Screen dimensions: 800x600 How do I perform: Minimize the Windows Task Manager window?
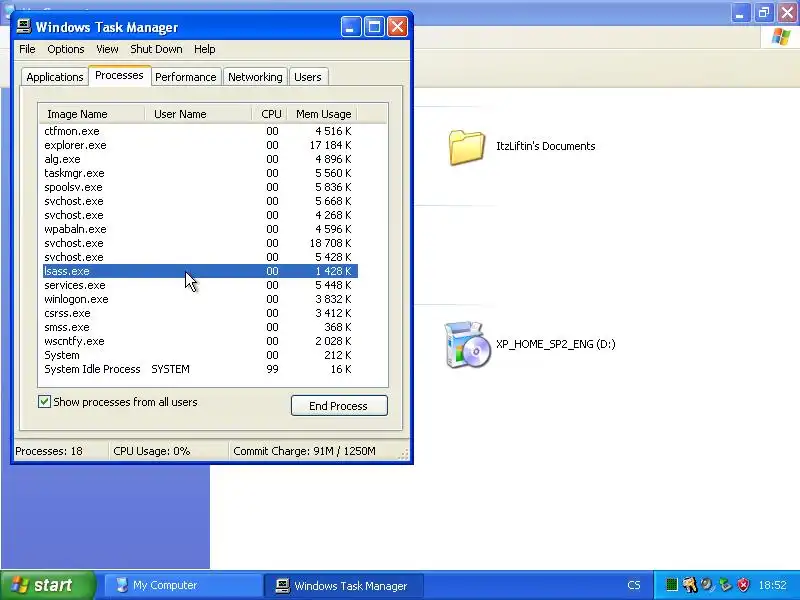click(x=351, y=27)
